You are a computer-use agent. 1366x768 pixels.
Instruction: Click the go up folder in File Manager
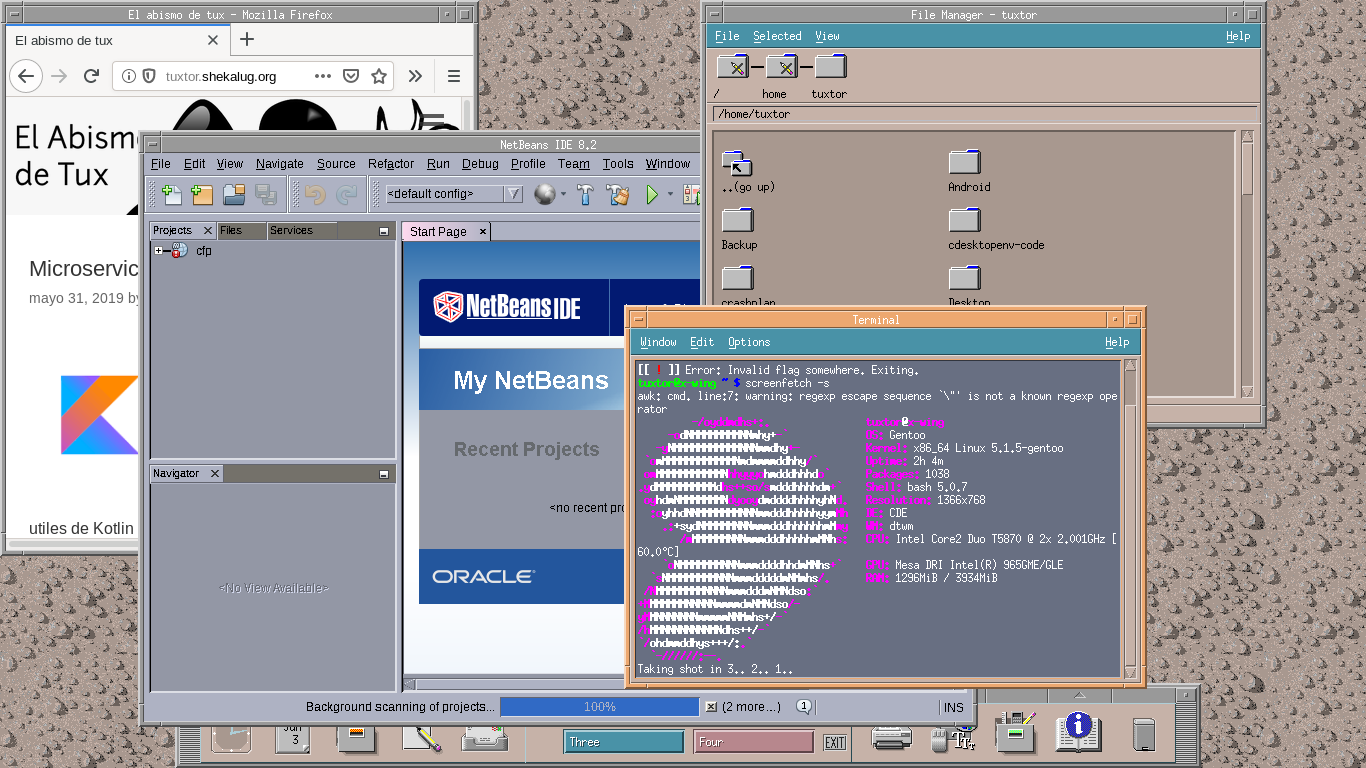pos(738,163)
